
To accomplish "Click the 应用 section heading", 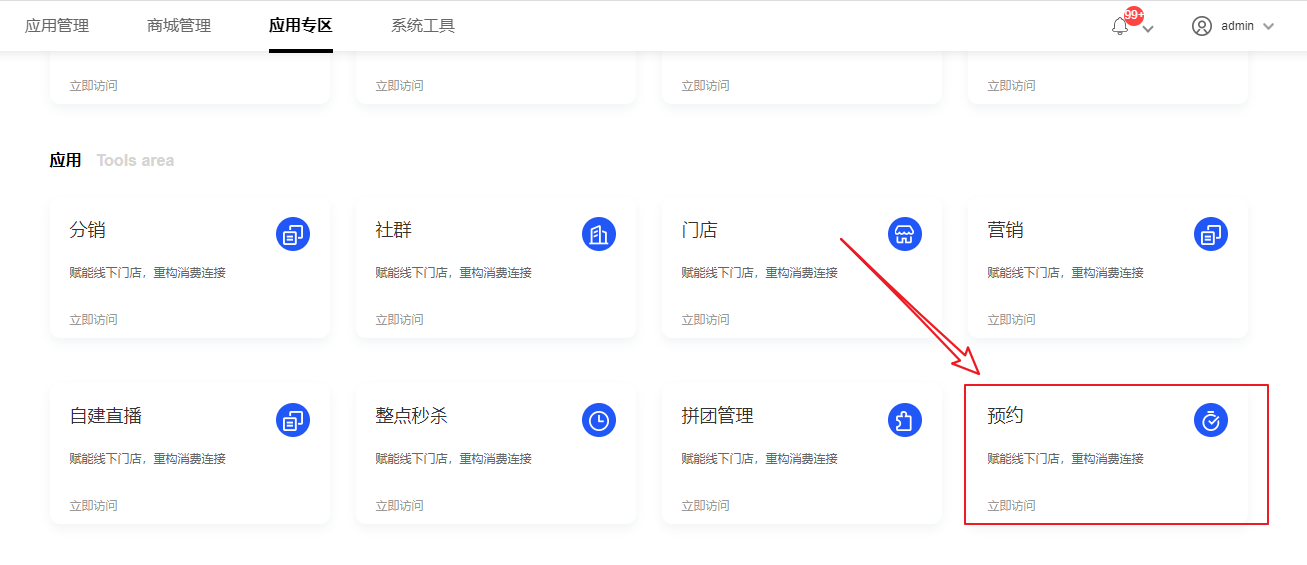I will coord(66,160).
